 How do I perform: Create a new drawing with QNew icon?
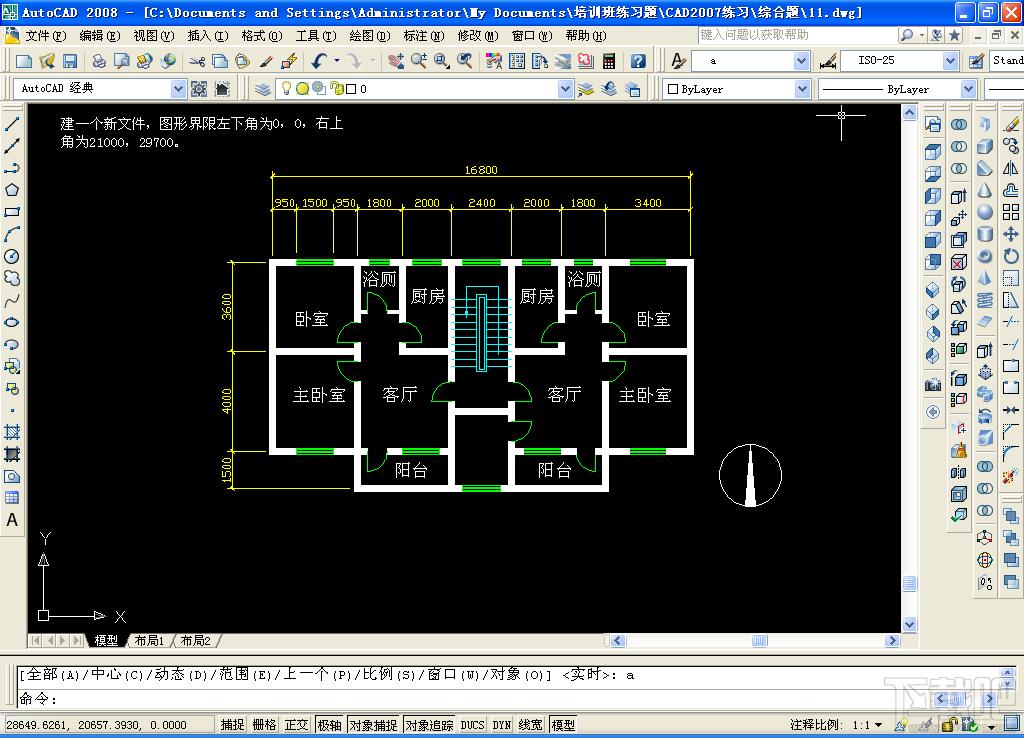[x=24, y=61]
